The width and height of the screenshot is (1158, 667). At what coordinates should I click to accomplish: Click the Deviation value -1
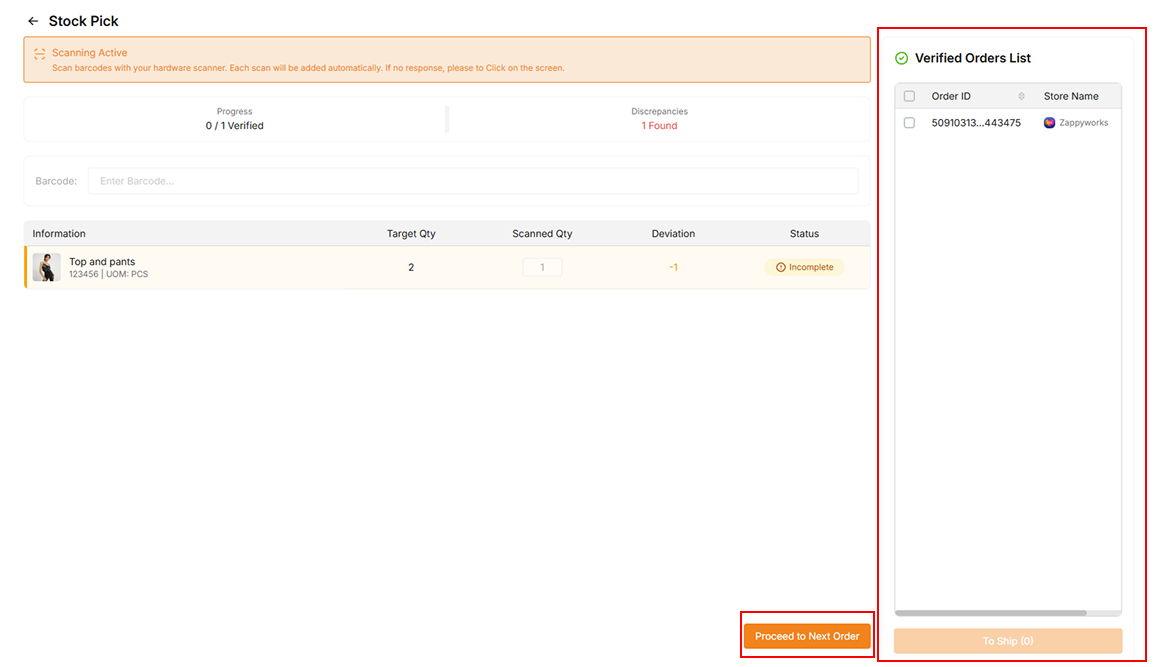pyautogui.click(x=673, y=267)
